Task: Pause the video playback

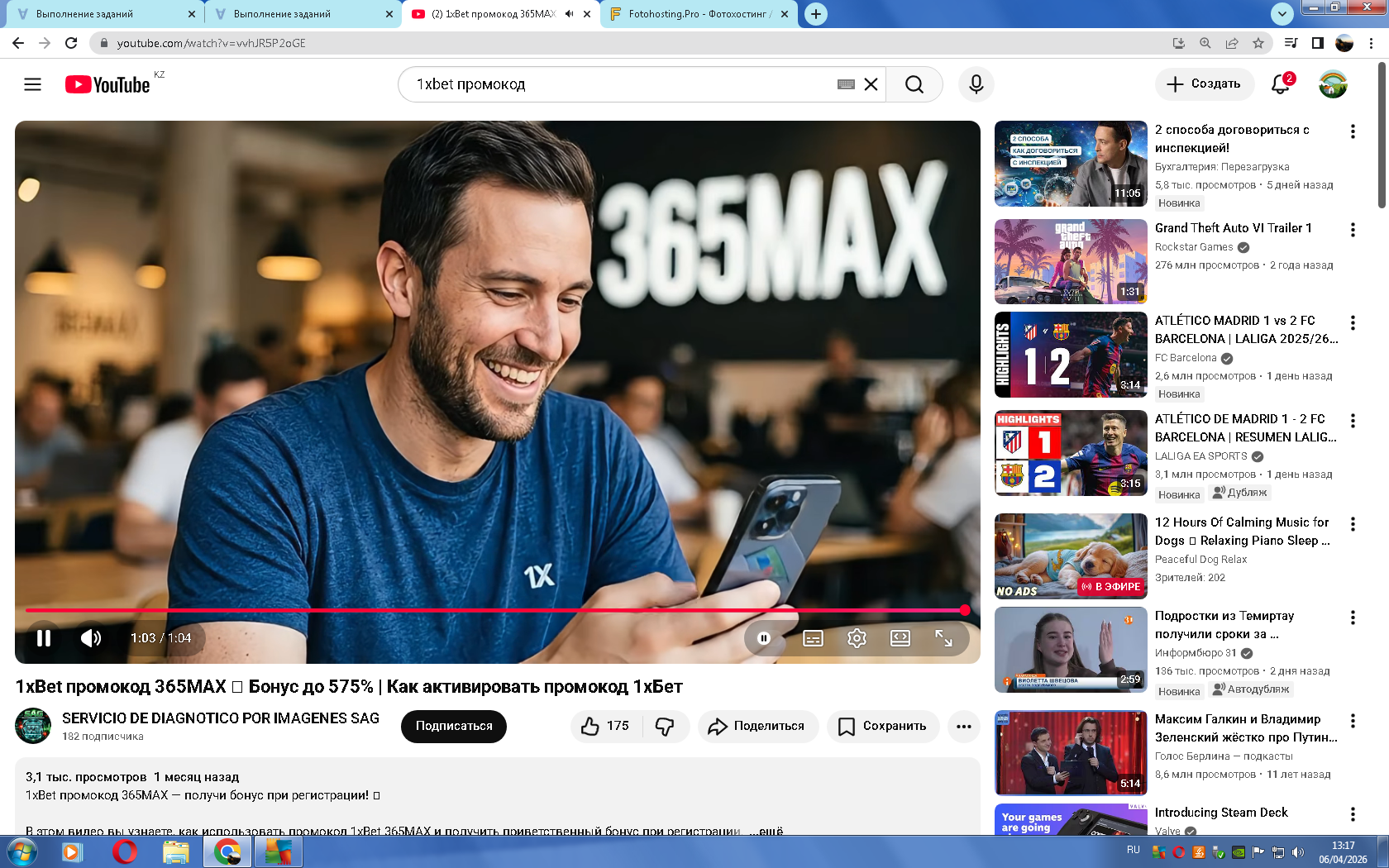Action: coord(44,638)
